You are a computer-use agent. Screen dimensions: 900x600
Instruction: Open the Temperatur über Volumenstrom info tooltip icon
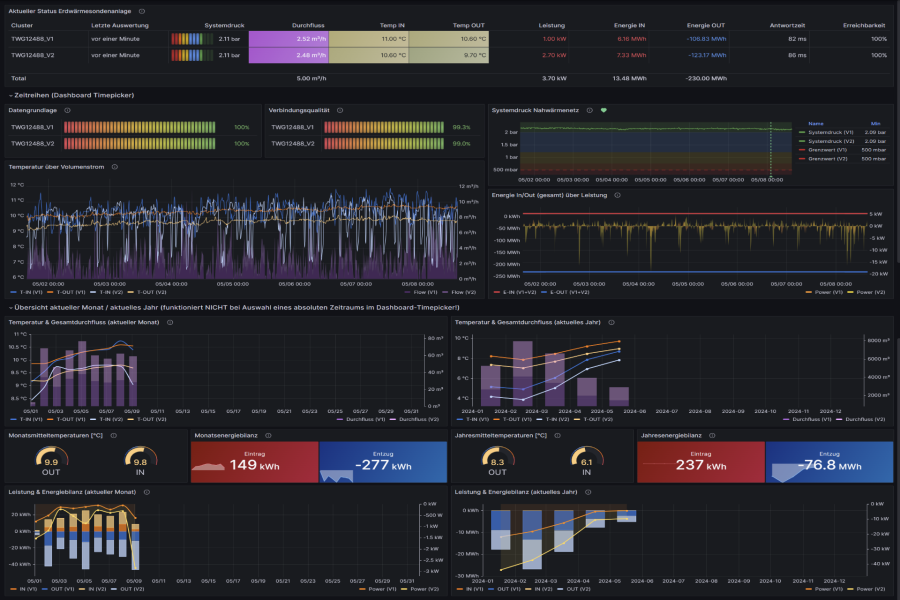click(114, 168)
